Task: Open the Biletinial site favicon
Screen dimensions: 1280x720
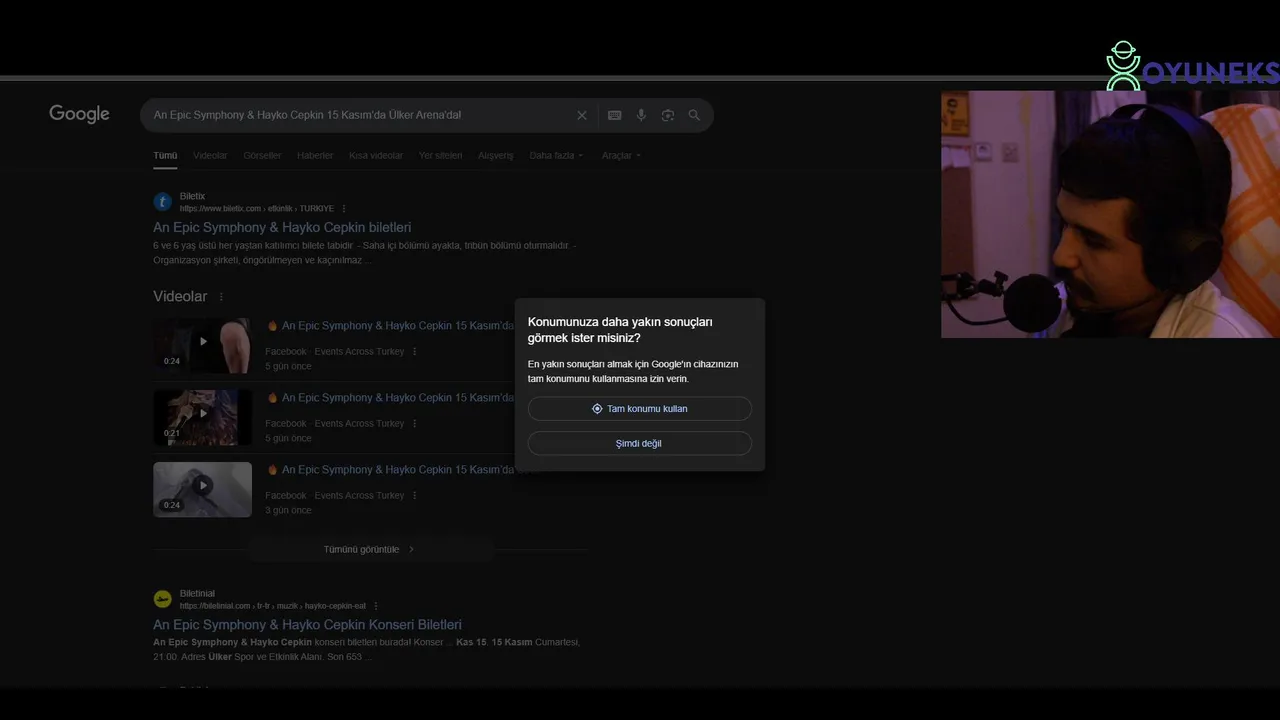Action: point(162,599)
